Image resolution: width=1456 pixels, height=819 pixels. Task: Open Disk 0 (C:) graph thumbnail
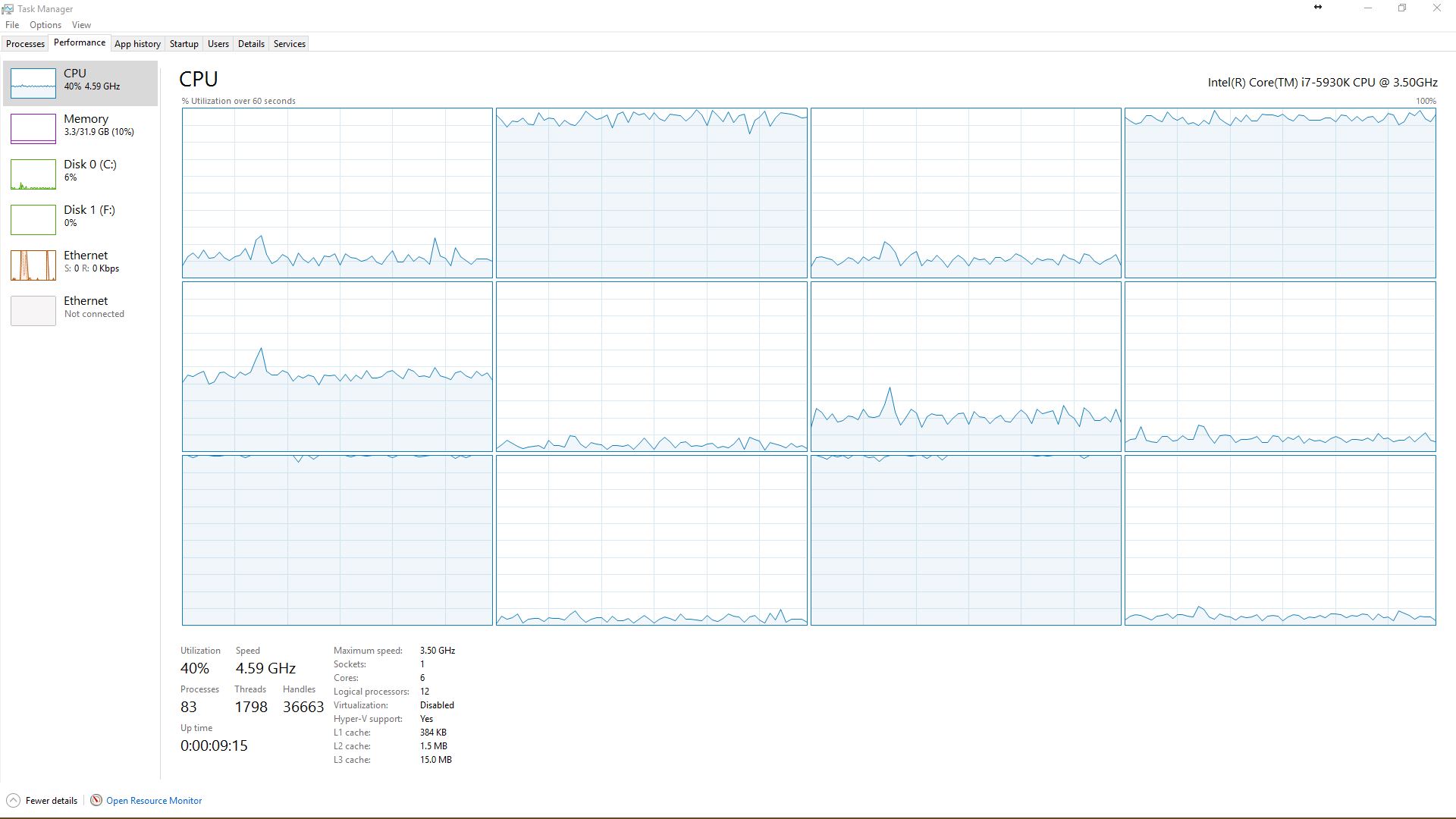[33, 174]
